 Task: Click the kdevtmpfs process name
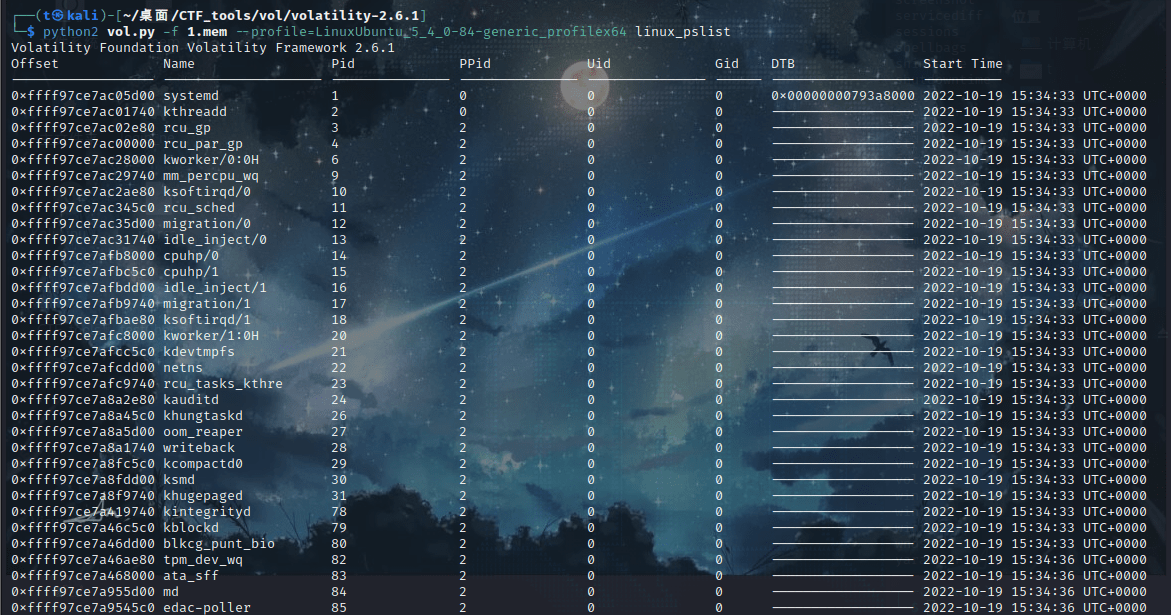[x=199, y=352]
